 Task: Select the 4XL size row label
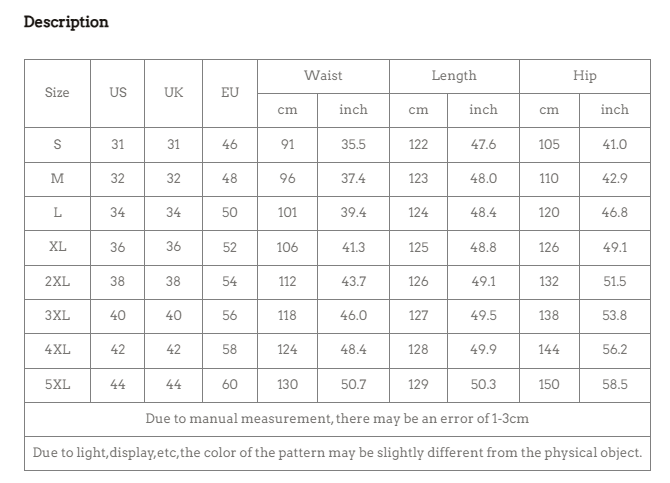[57, 350]
